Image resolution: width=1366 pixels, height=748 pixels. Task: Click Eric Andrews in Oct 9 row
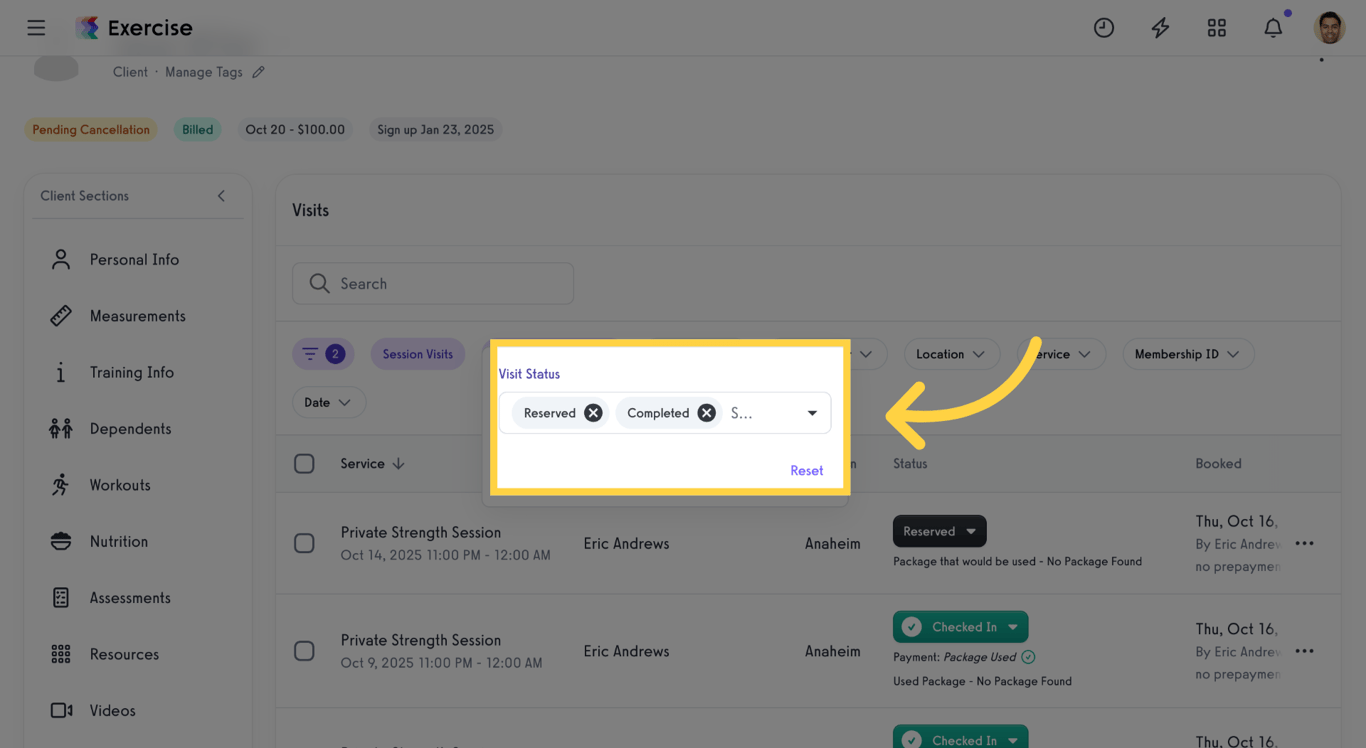(x=627, y=651)
